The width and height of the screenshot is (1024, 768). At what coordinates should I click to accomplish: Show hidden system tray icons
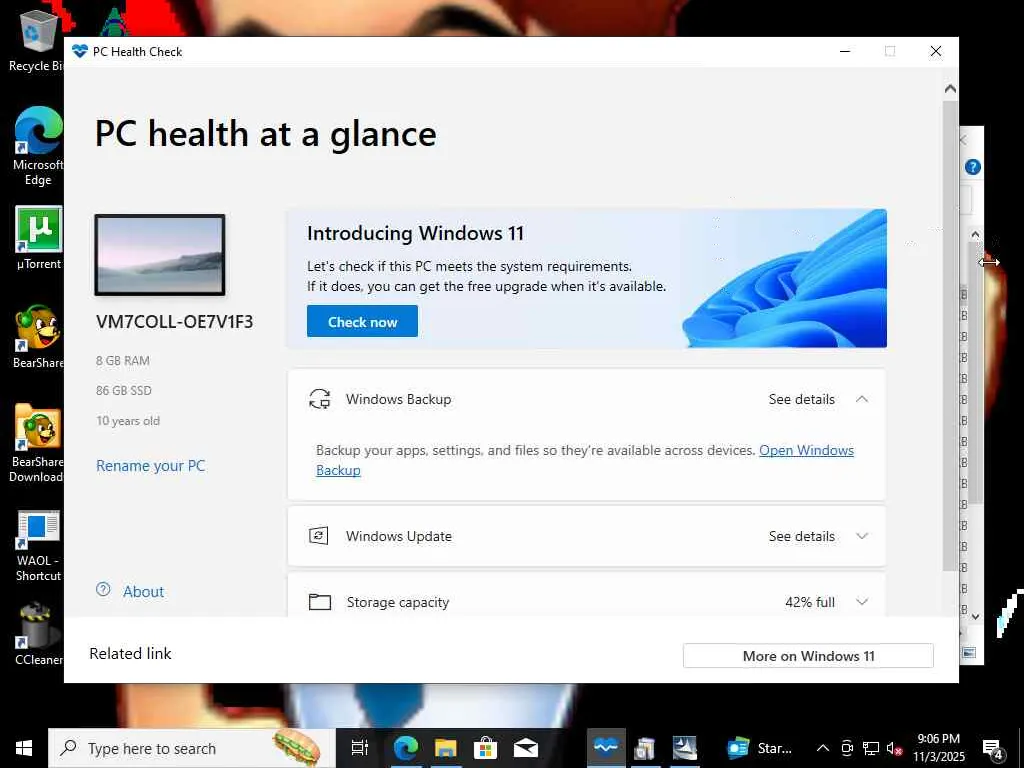(x=823, y=748)
